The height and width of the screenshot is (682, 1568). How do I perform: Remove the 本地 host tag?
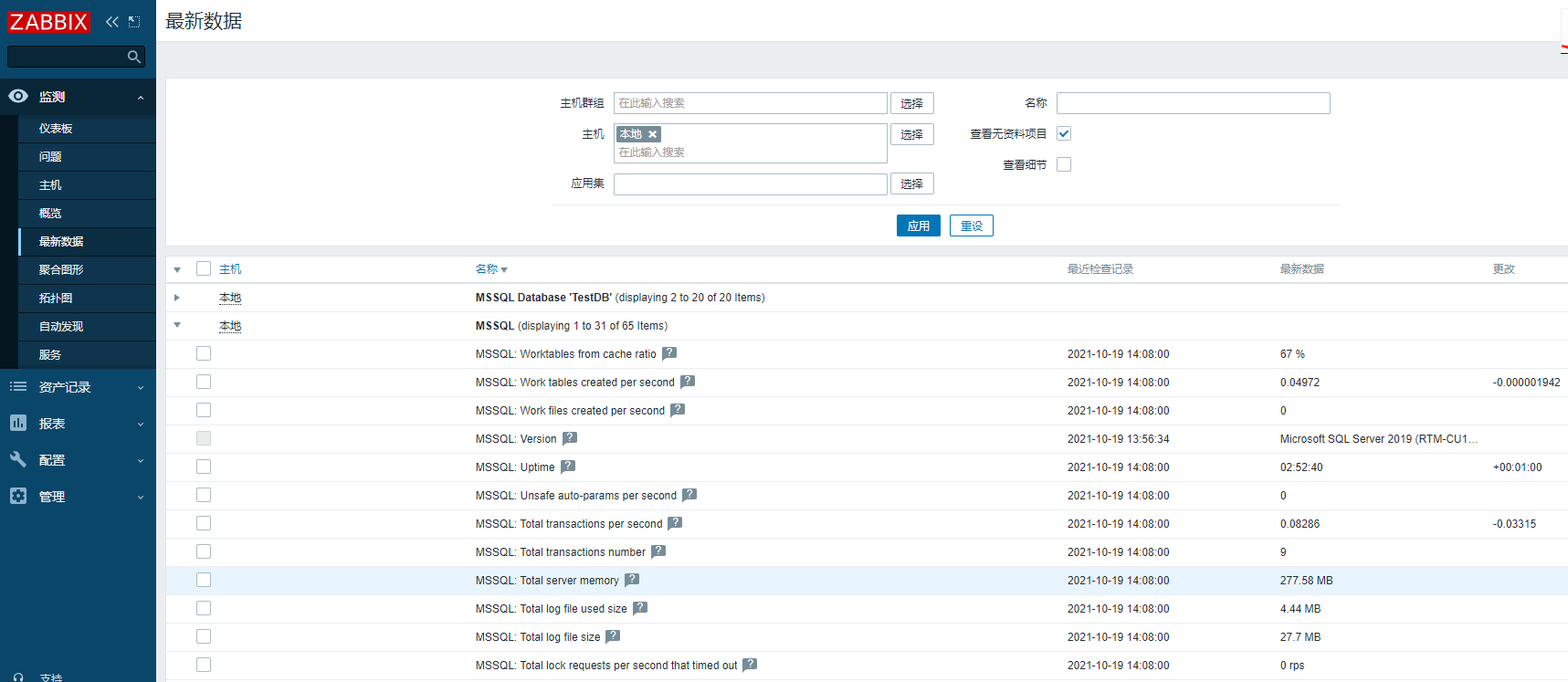point(653,134)
